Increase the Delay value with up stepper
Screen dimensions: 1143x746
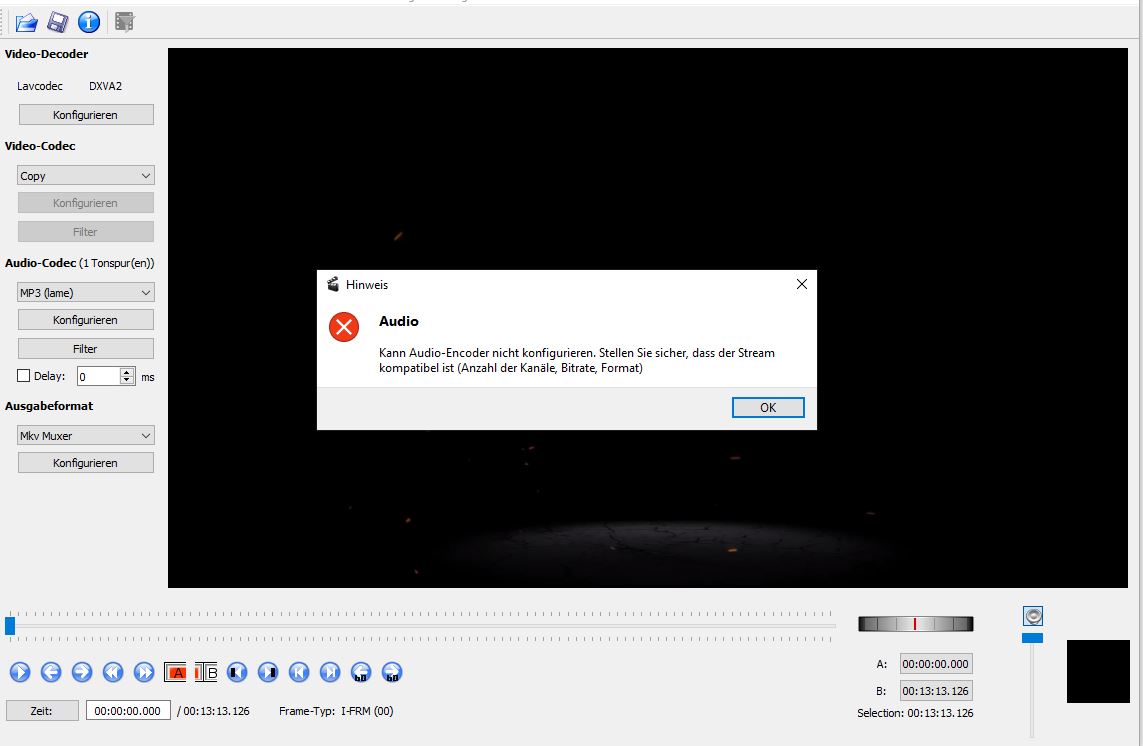pos(127,372)
